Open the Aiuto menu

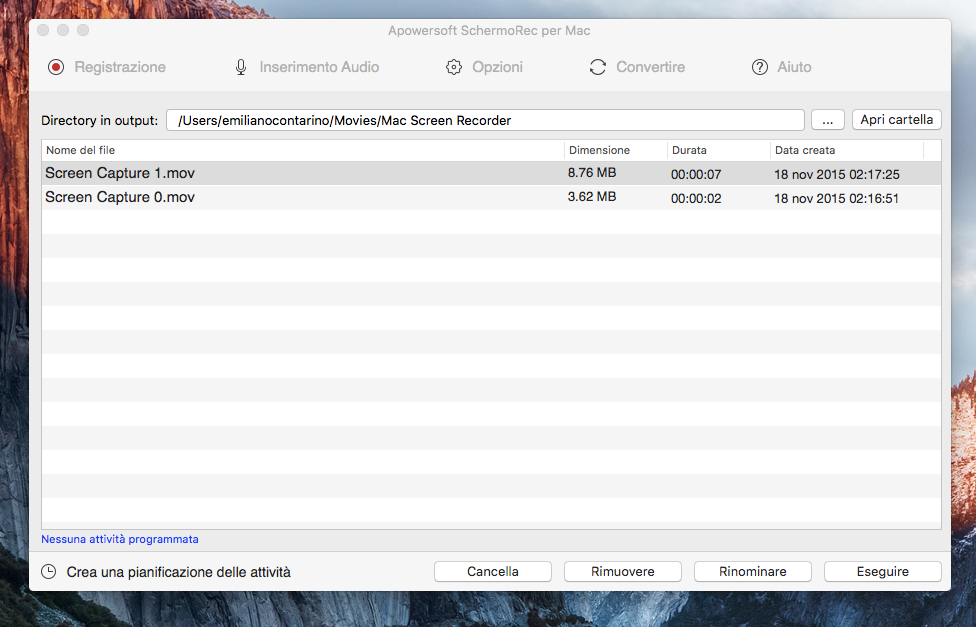coord(794,67)
